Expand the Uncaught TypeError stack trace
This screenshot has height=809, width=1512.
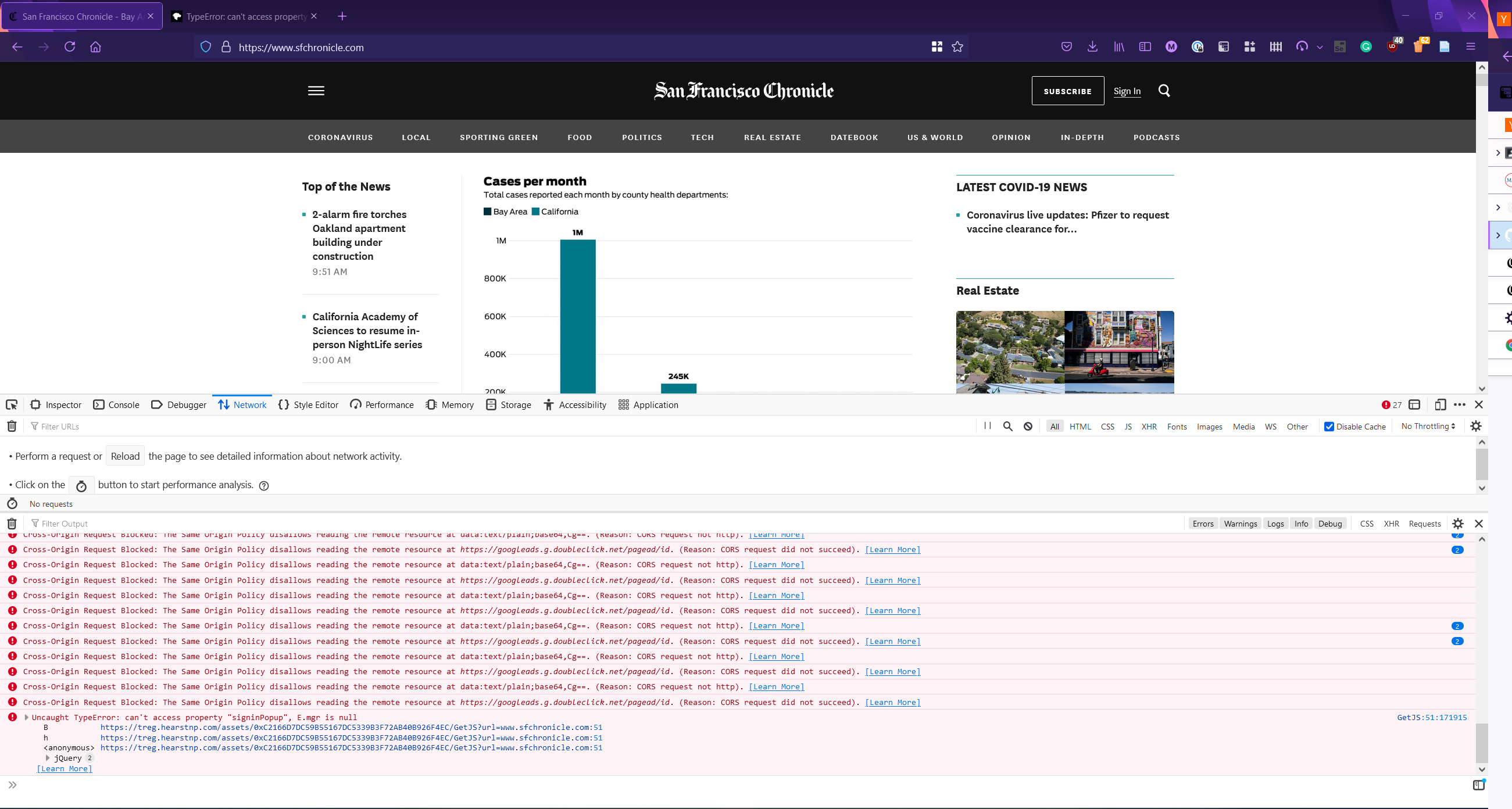pos(26,717)
